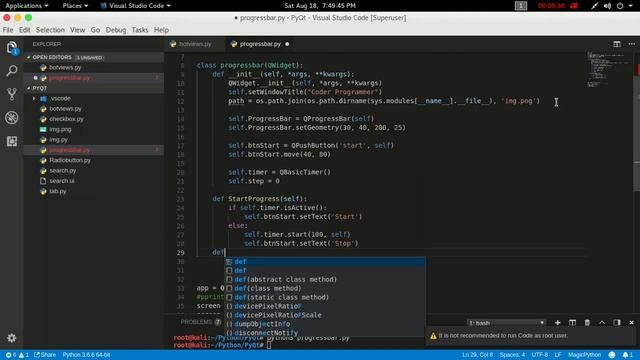
Task: Open tab.py in the file tree
Action: (58, 191)
